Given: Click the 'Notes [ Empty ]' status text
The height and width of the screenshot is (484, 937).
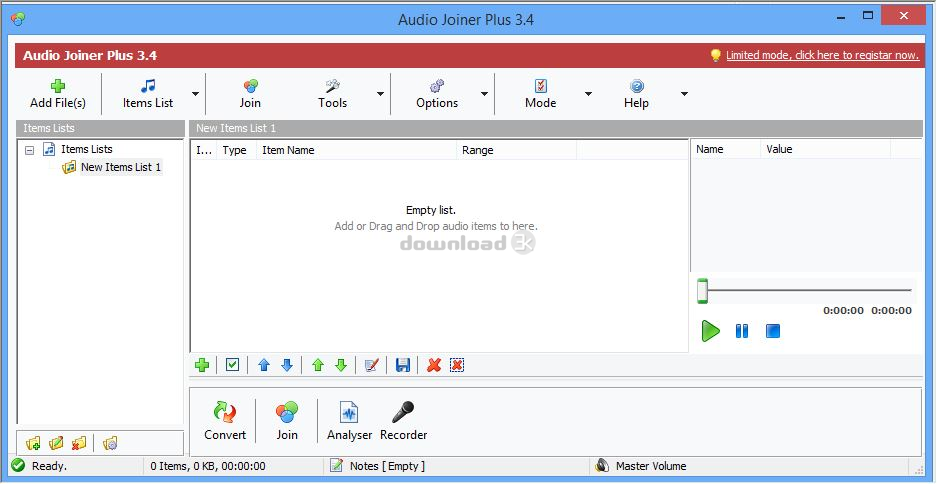Looking at the screenshot, I should click(x=387, y=466).
